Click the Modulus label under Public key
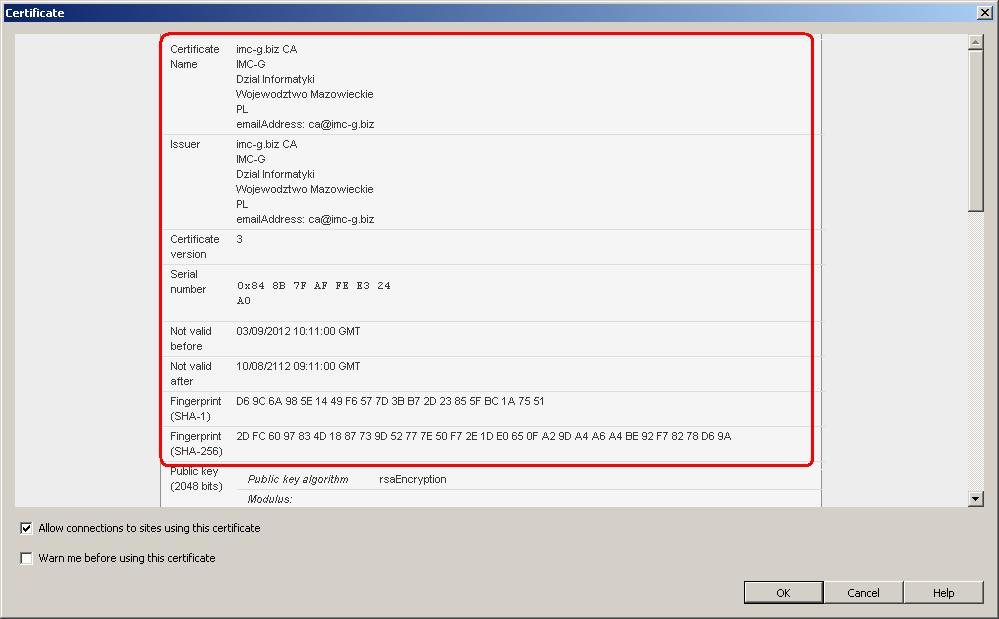Screen dimensions: 999x619 coord(270,499)
